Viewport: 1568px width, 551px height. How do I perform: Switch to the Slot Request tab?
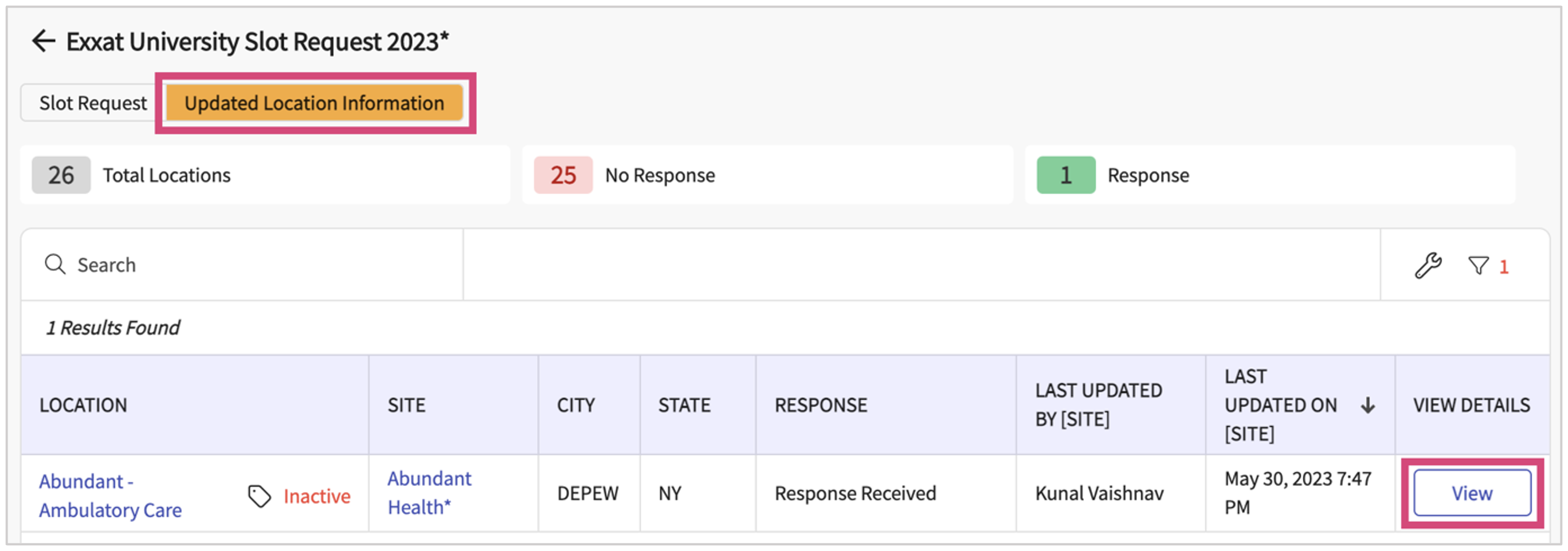coord(92,103)
